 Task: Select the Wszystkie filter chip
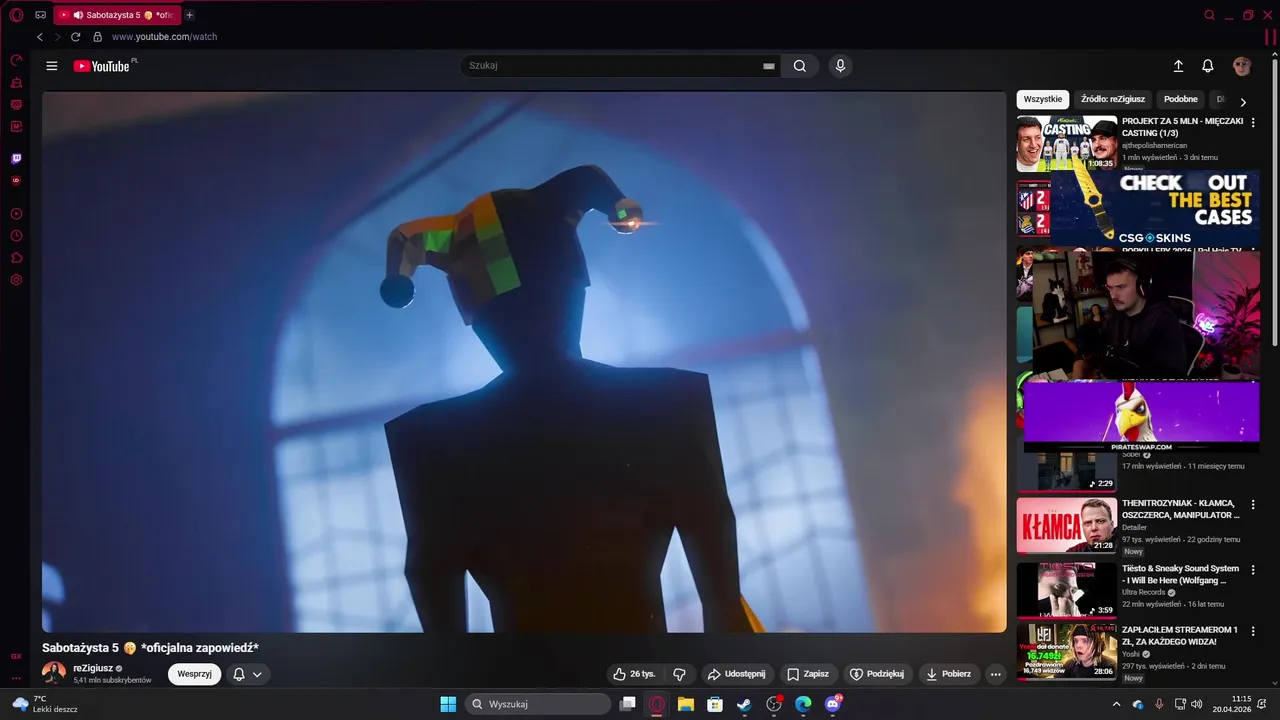pos(1043,99)
